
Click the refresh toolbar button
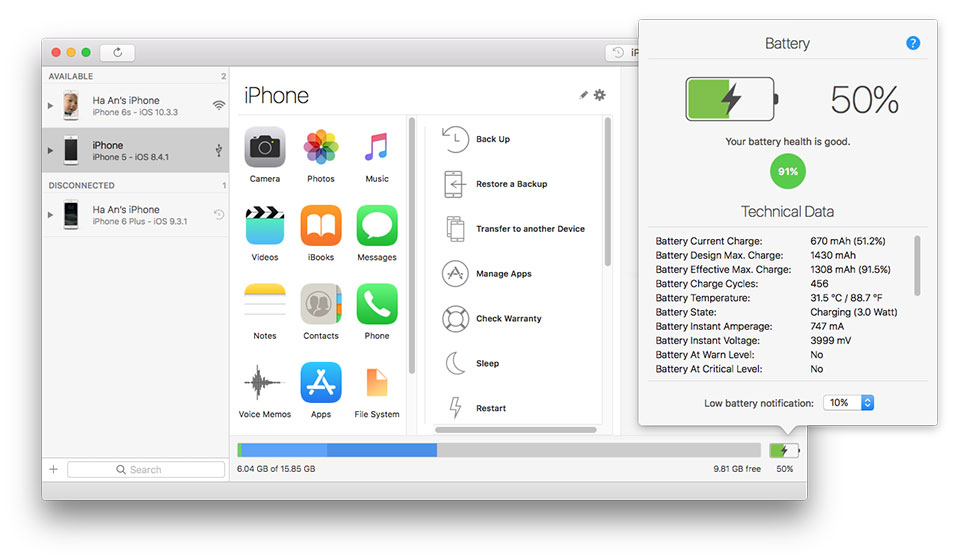(118, 53)
